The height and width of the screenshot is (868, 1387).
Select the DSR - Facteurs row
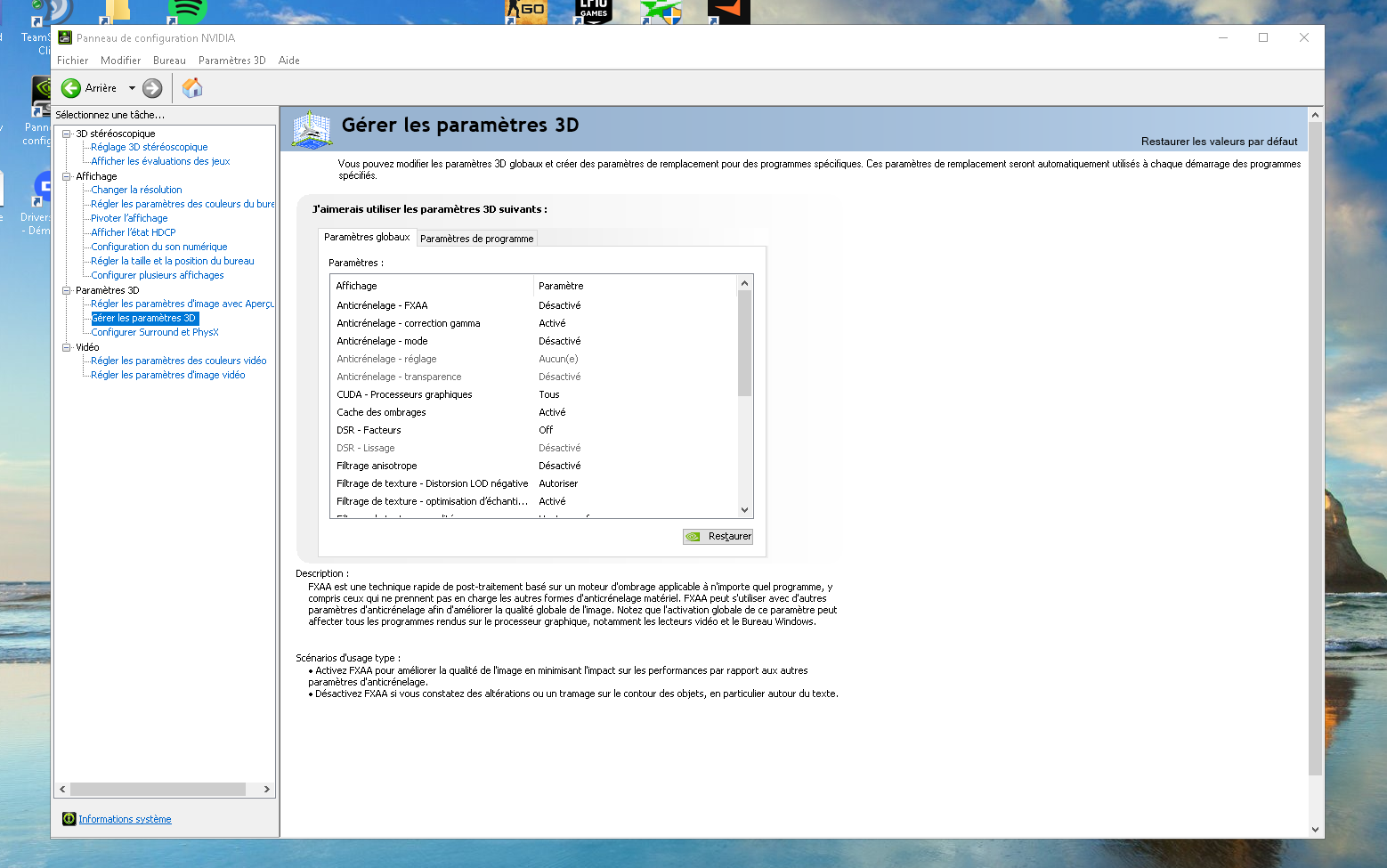tap(534, 430)
